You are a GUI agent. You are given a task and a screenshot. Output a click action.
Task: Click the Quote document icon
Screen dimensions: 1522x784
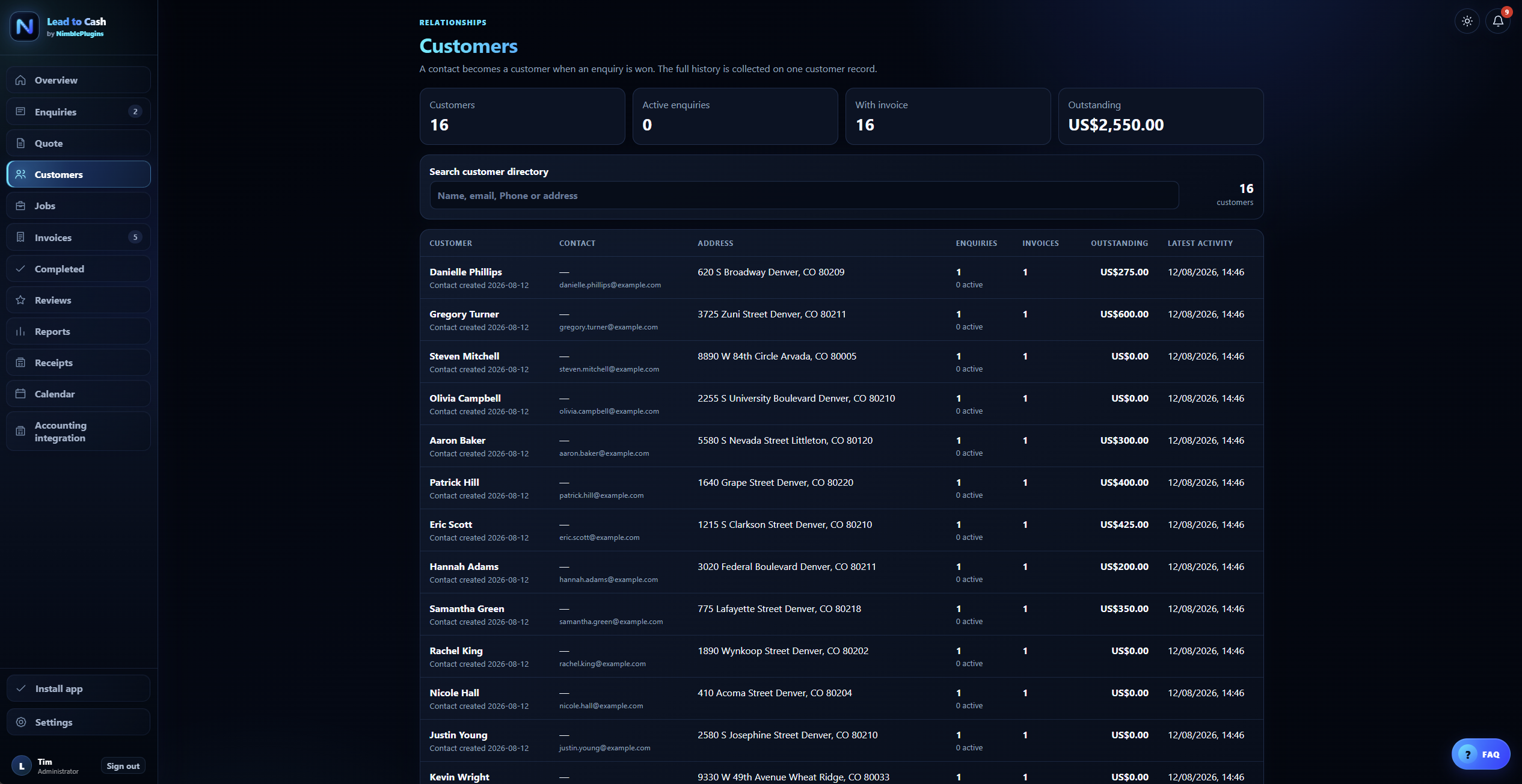pos(20,143)
